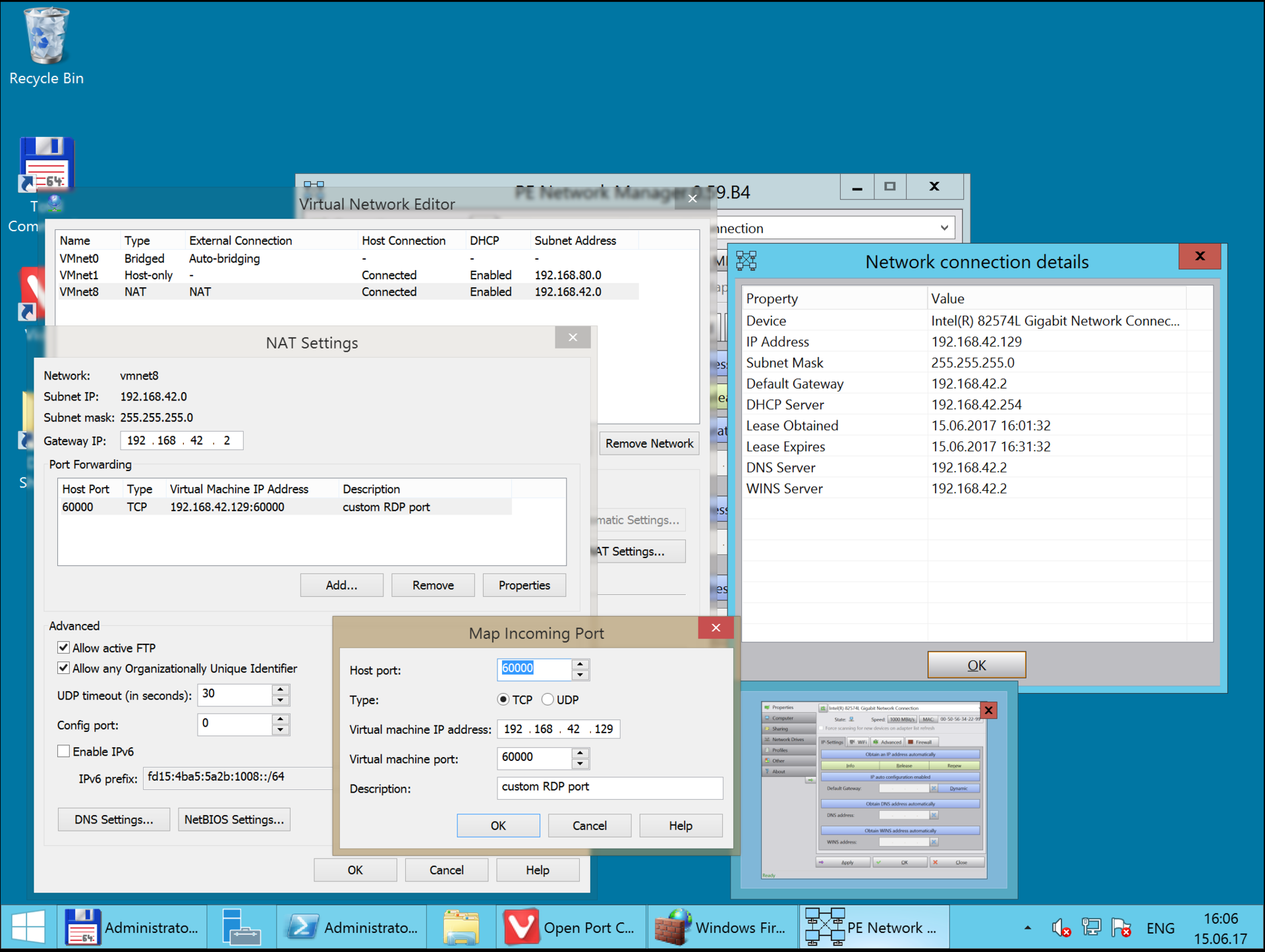Decrease Virtual machine port with down arrow
The width and height of the screenshot is (1265, 952).
click(580, 764)
